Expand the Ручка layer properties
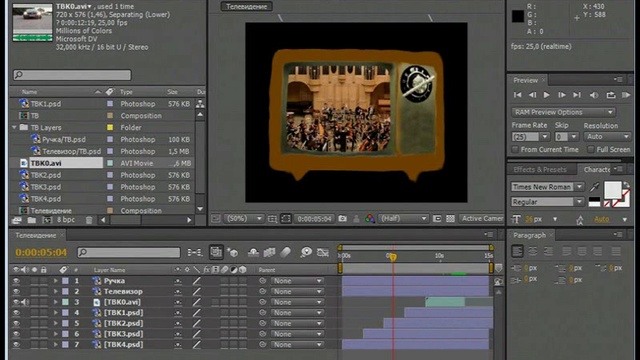640x360 pixels. tap(56, 281)
